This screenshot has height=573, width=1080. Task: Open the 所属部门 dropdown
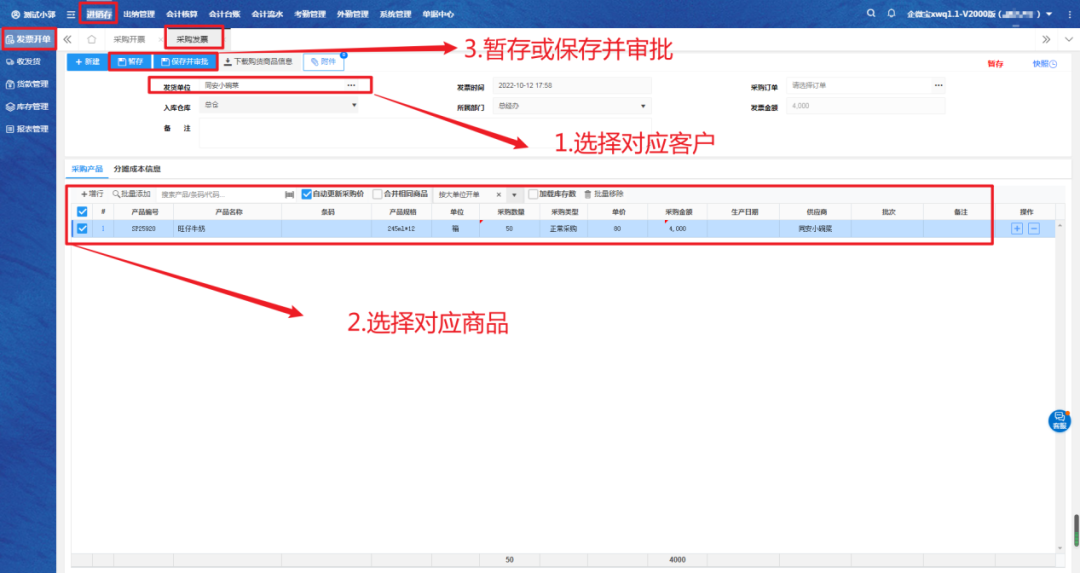pos(643,105)
